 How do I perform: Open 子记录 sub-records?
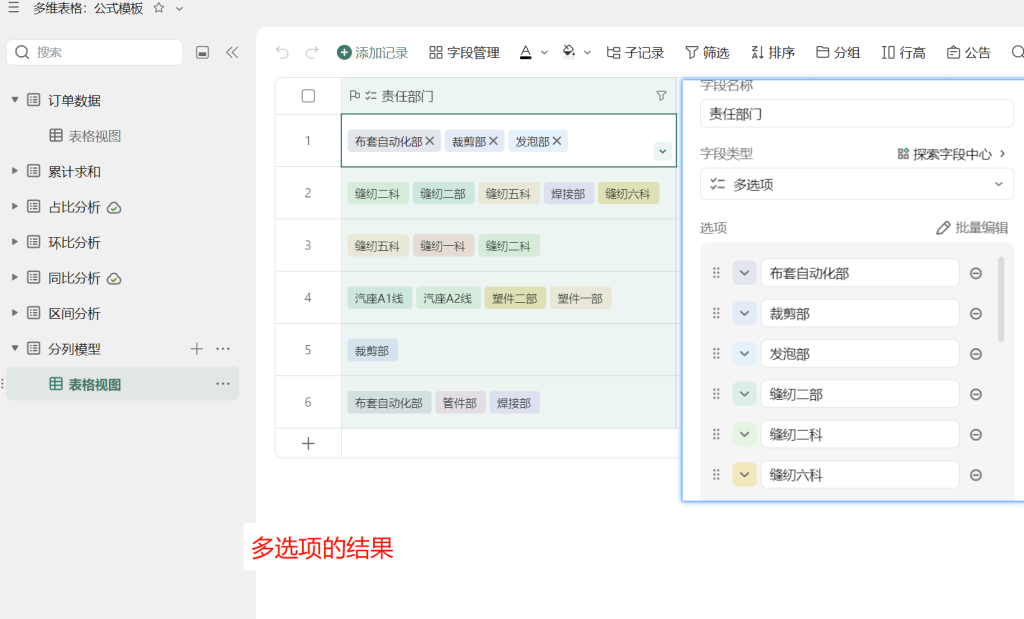coord(635,52)
